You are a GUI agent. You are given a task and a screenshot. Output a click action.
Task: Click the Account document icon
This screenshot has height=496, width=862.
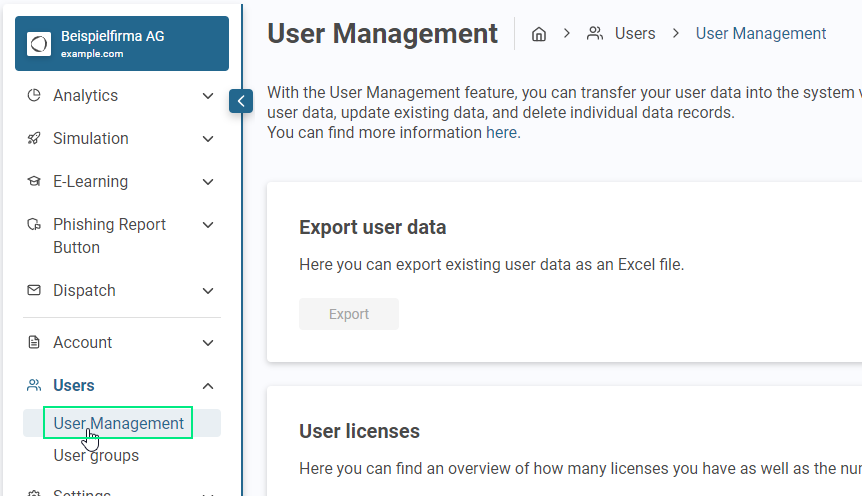tap(34, 343)
